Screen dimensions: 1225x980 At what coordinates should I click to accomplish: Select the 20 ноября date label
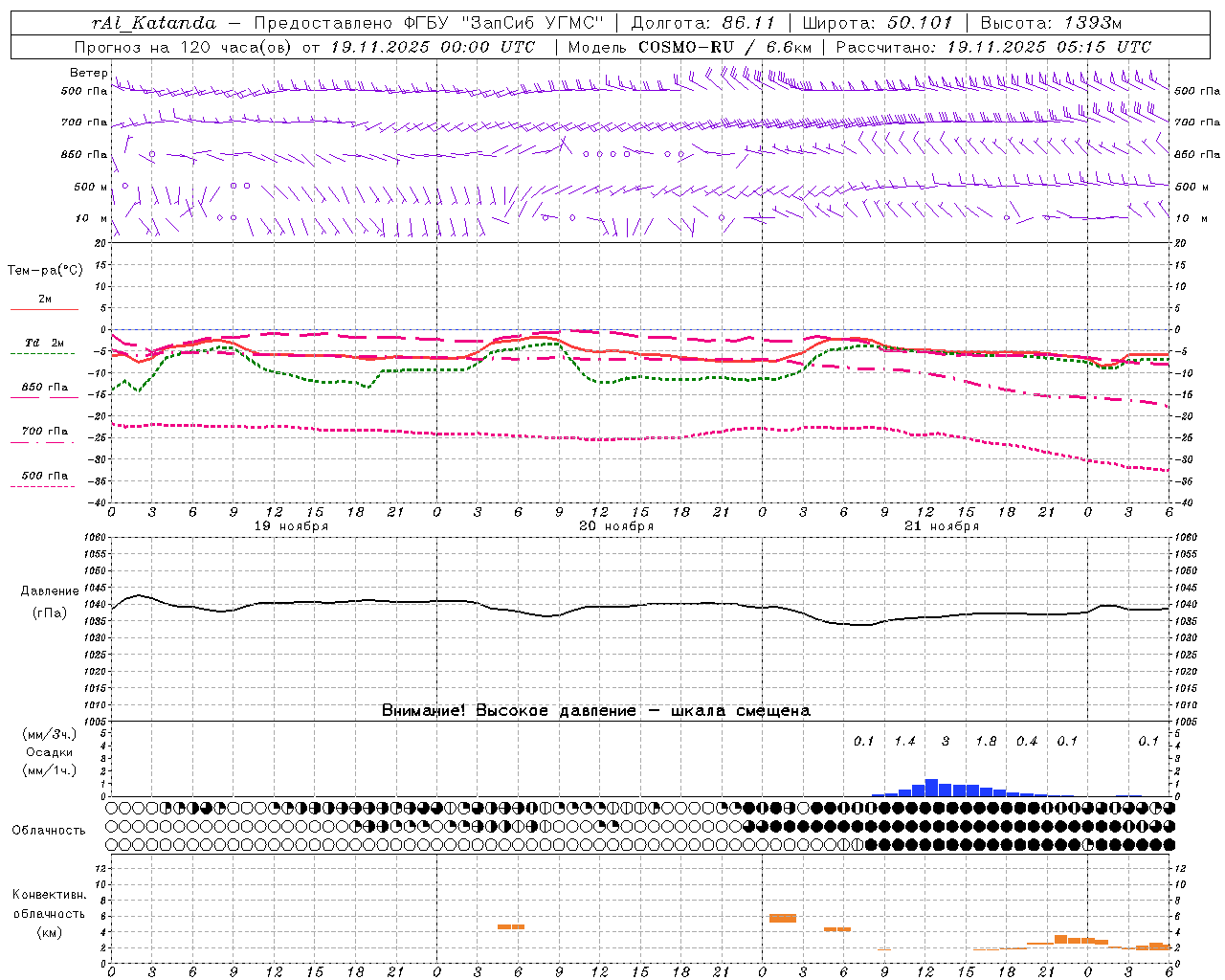pyautogui.click(x=616, y=526)
